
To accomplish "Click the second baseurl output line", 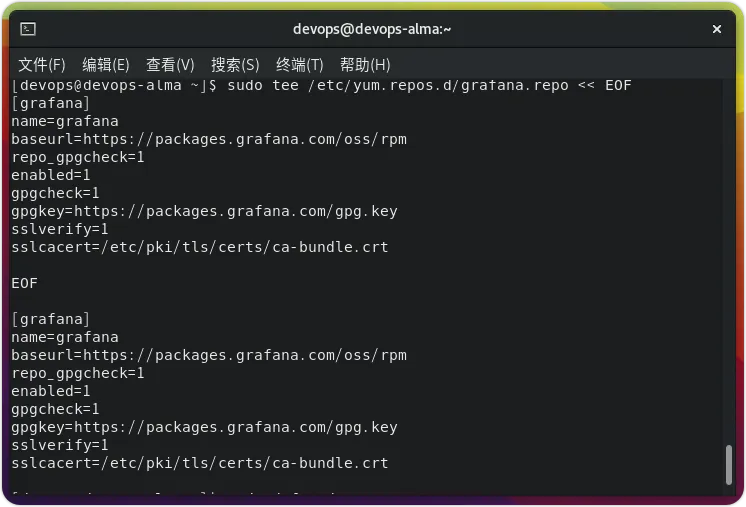I will pyautogui.click(x=209, y=355).
